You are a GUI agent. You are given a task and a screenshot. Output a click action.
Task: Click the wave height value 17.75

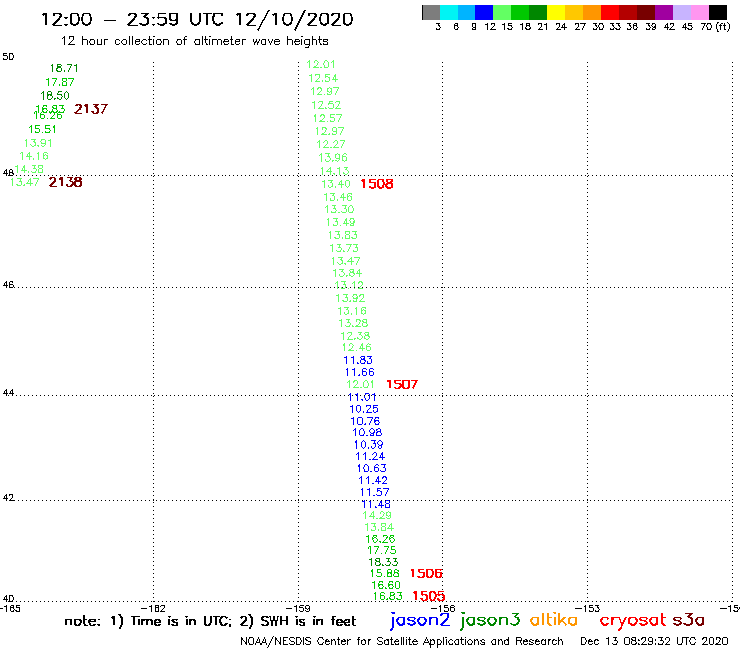point(382,550)
